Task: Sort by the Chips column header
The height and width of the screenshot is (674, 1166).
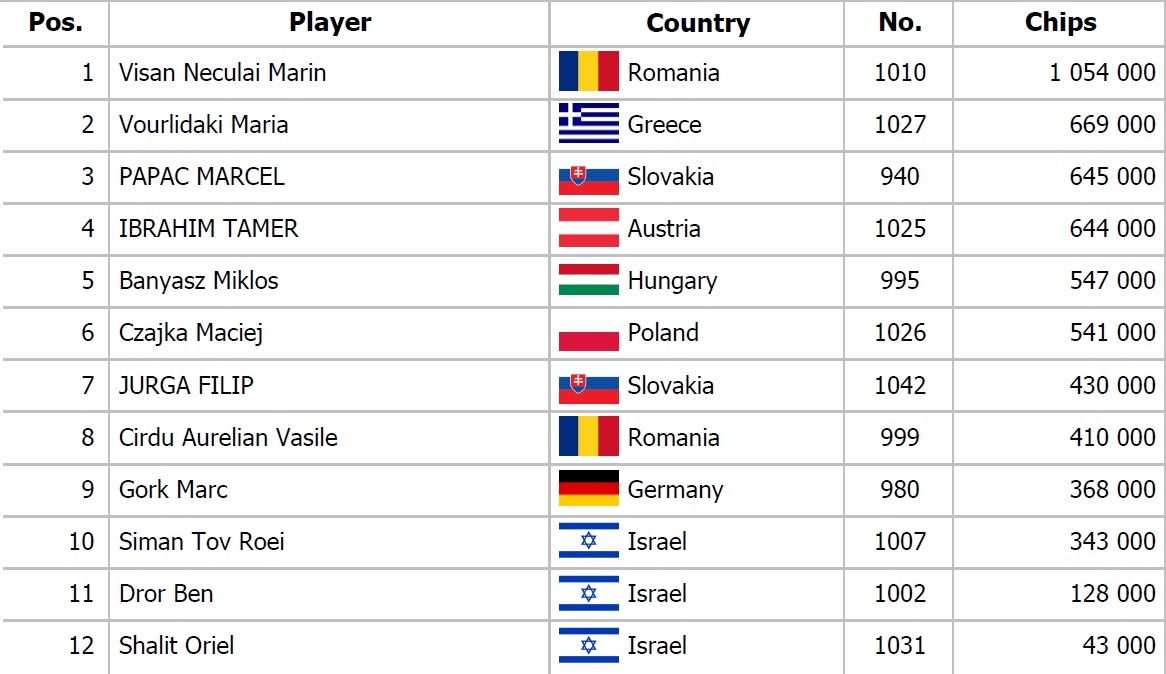Action: [x=1060, y=22]
